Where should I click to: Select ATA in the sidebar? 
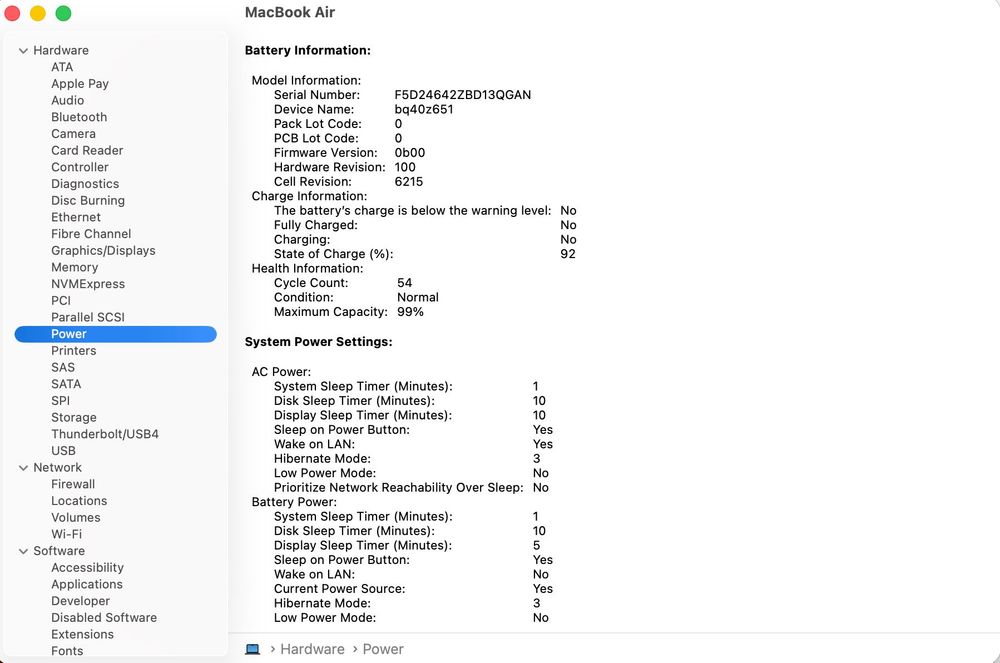coord(62,67)
